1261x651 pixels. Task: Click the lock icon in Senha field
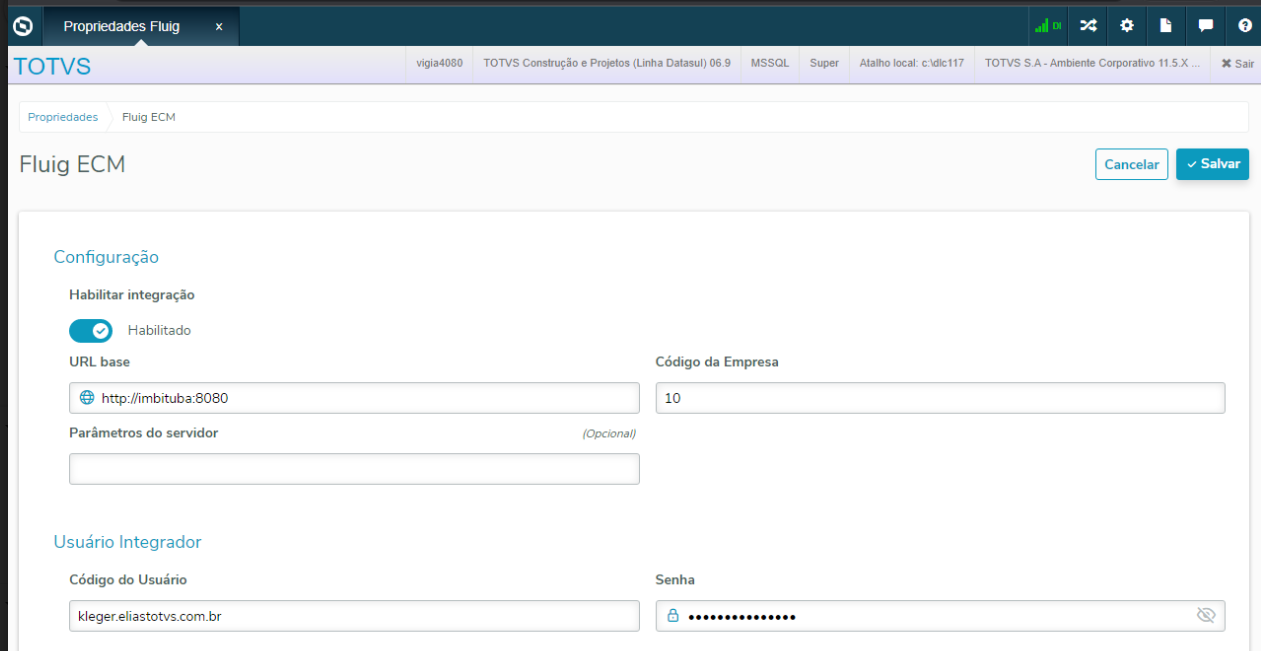[673, 616]
